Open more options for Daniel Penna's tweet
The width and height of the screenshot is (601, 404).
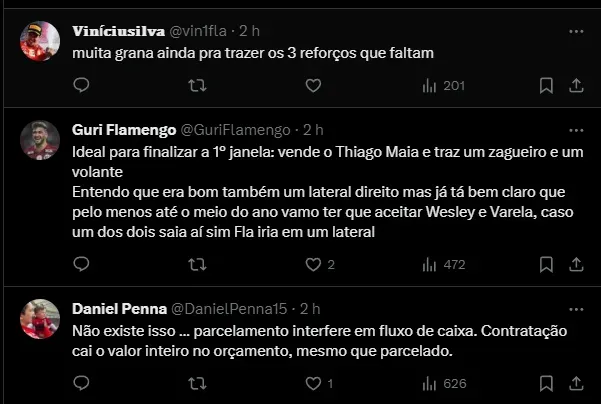tap(575, 308)
